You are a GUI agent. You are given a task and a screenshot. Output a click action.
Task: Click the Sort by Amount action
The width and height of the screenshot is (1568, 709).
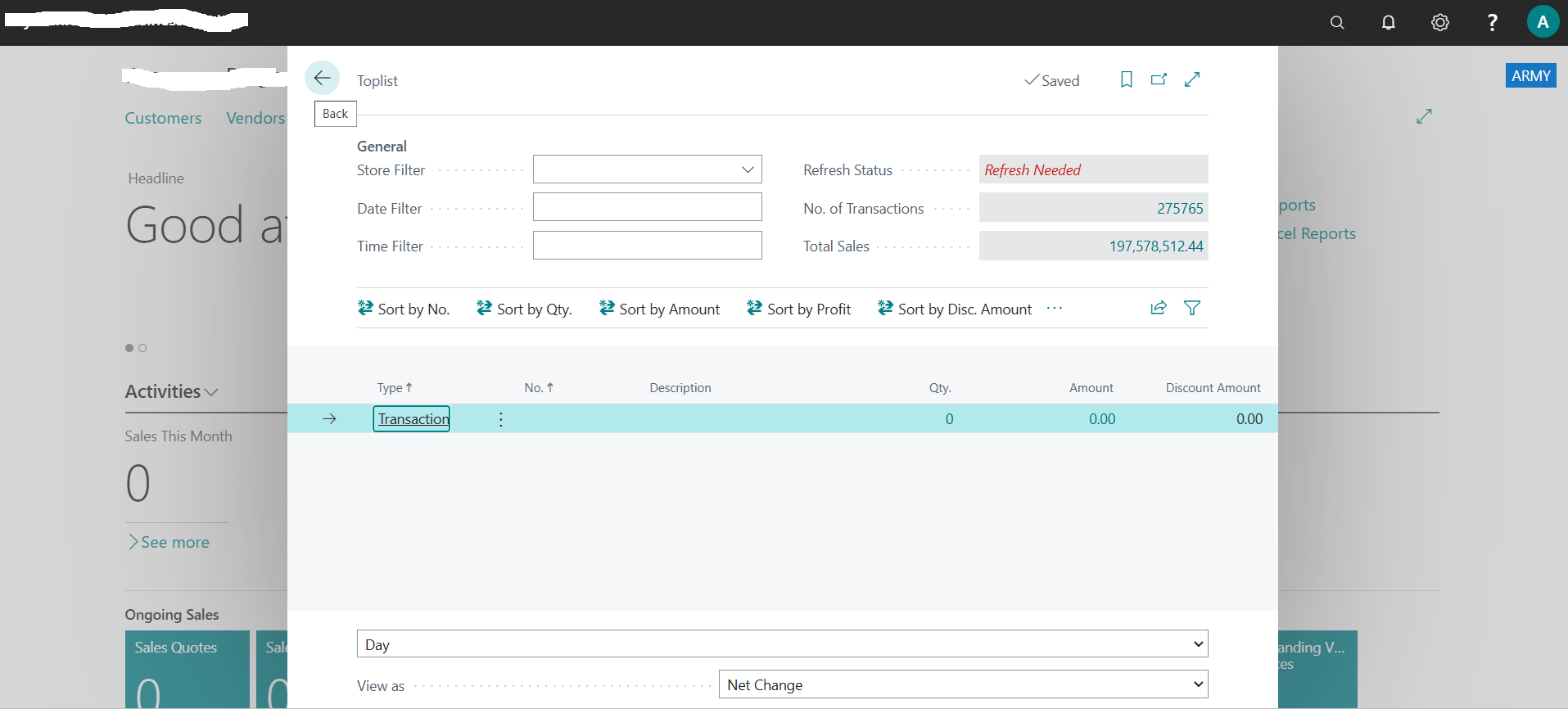(x=659, y=309)
